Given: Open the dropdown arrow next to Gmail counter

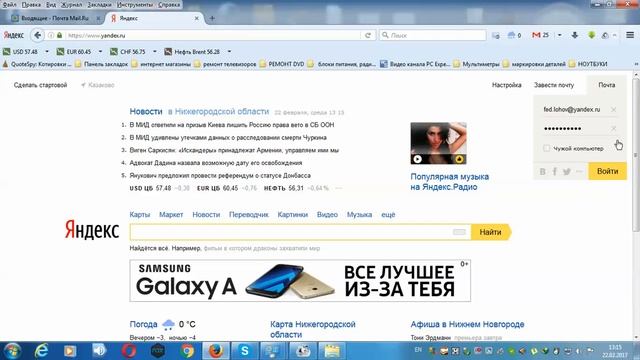Looking at the screenshot, I should pyautogui.click(x=560, y=35).
